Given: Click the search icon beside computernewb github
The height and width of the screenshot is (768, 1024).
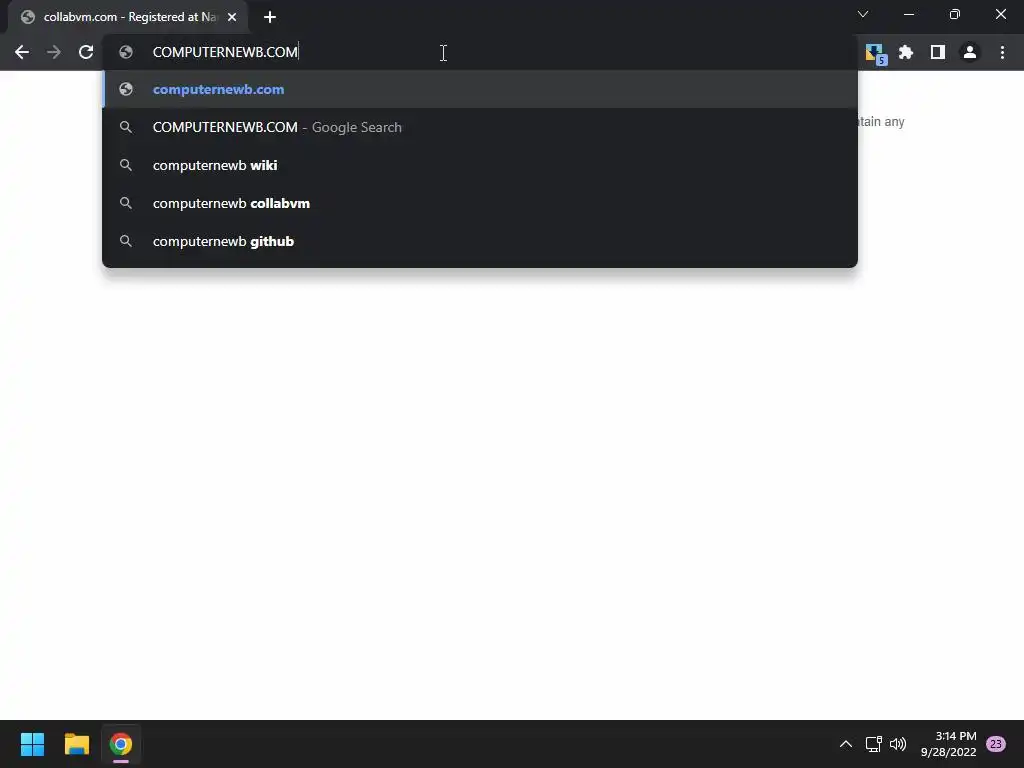Looking at the screenshot, I should tap(126, 241).
